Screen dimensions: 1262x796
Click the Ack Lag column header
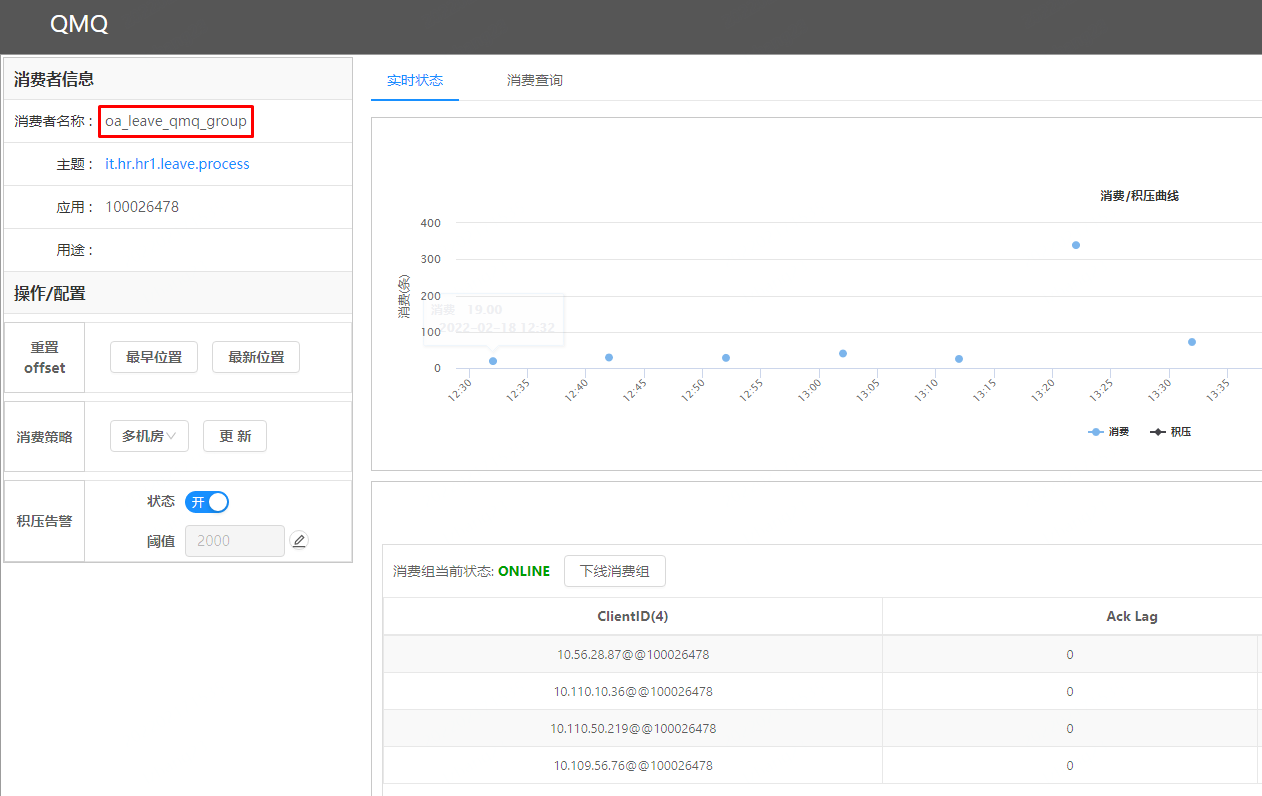1132,616
